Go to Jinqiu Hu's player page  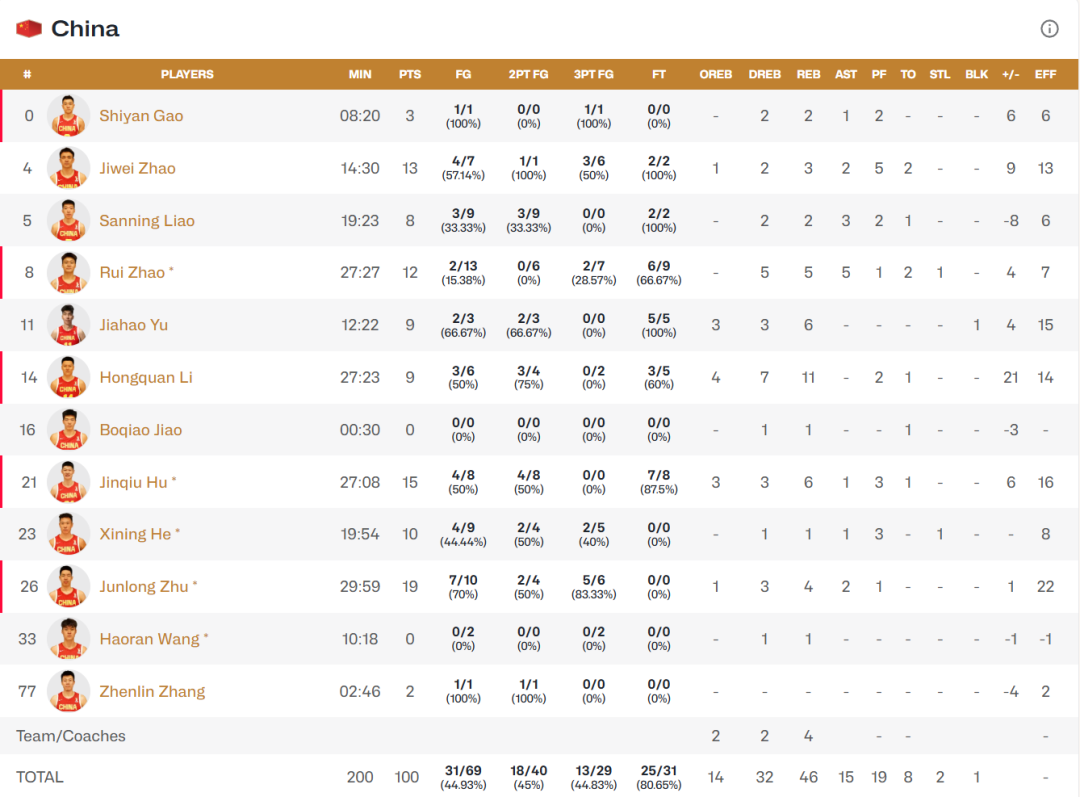click(133, 482)
